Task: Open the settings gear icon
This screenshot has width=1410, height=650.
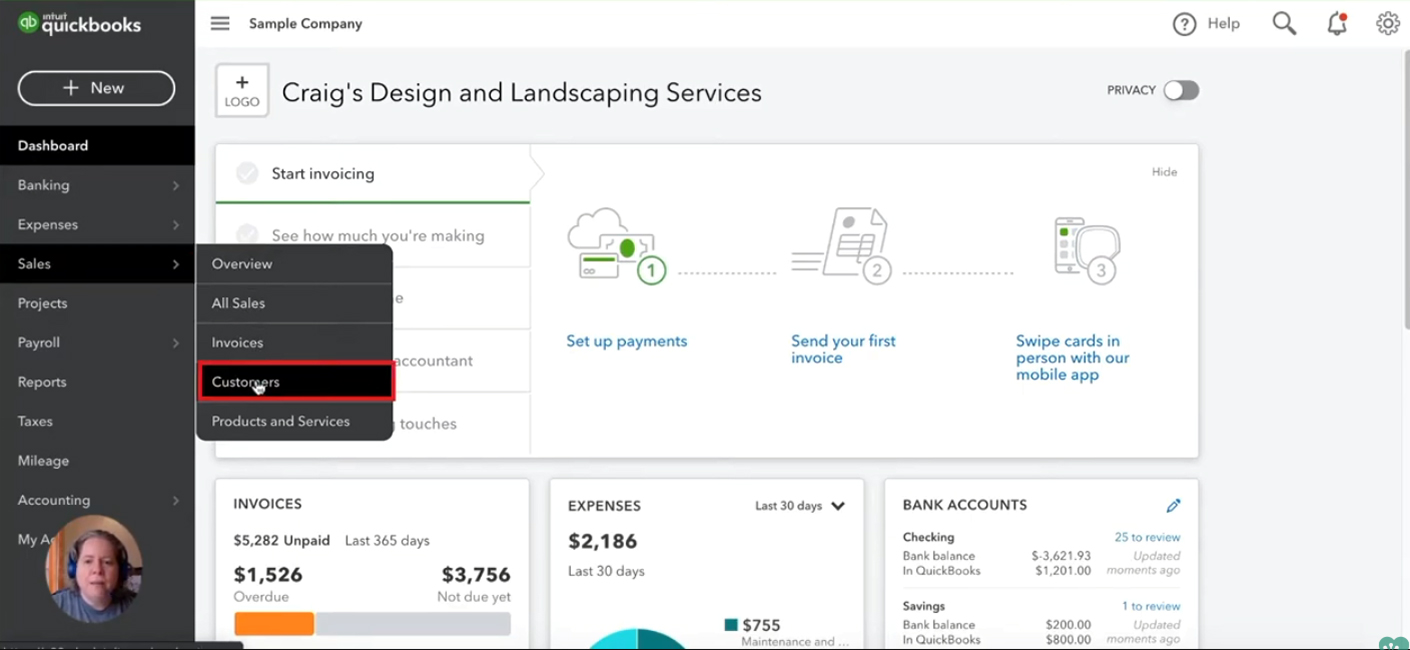Action: pos(1387,23)
